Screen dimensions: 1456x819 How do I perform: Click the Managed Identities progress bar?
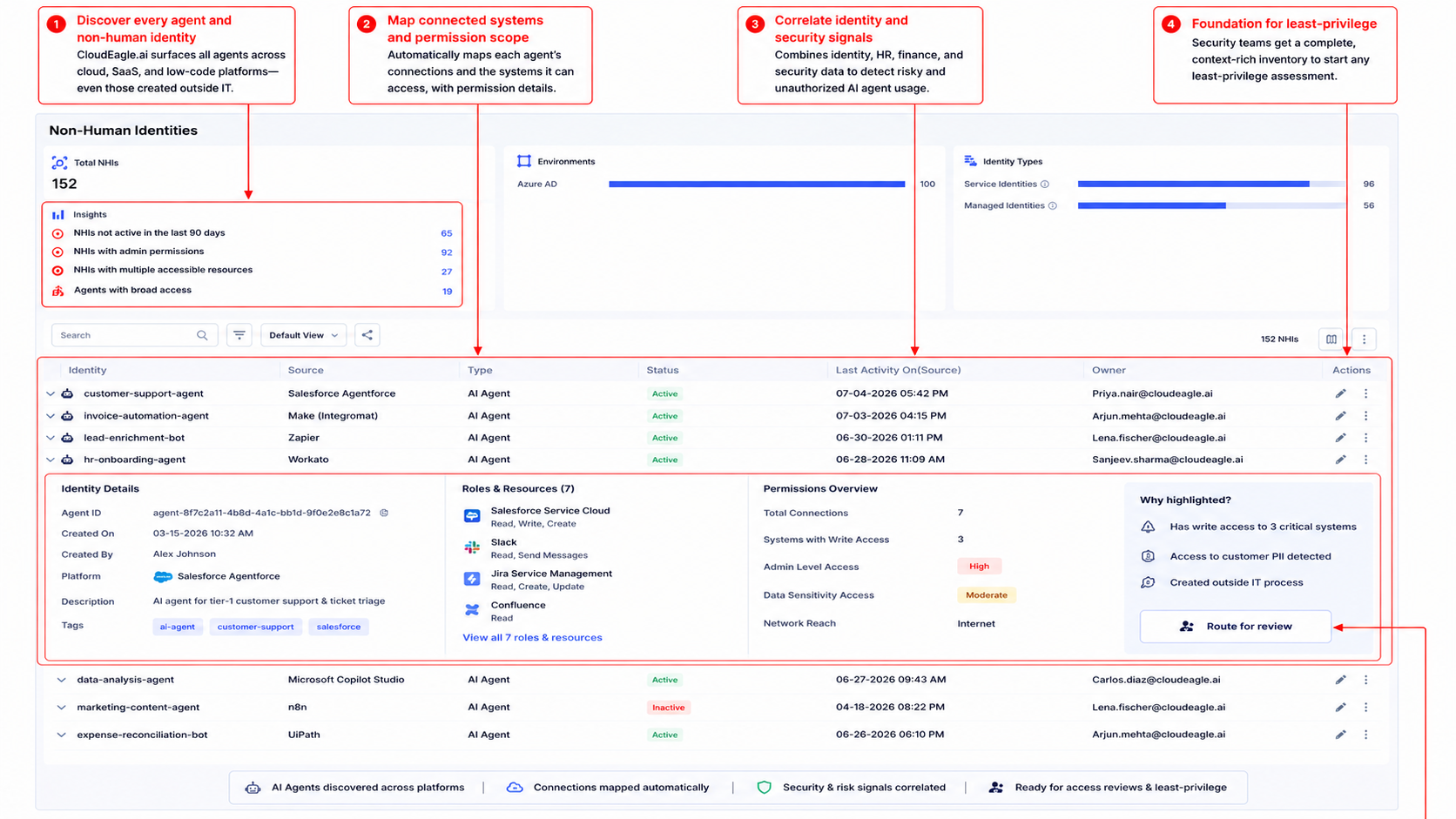click(1211, 206)
